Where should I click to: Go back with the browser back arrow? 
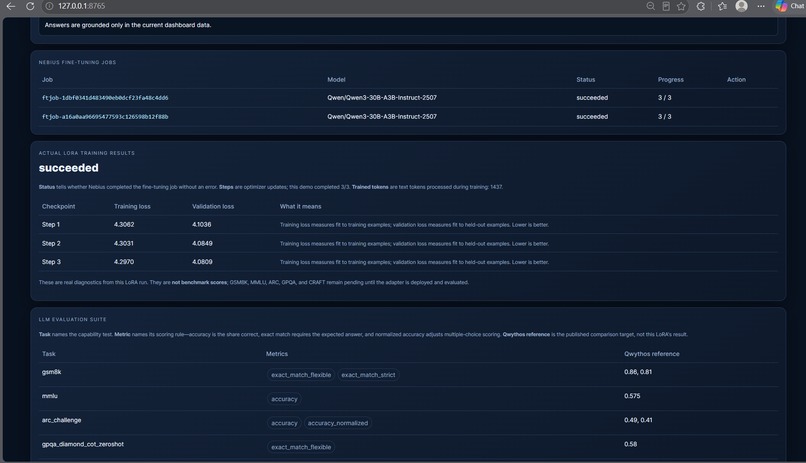[x=10, y=6]
